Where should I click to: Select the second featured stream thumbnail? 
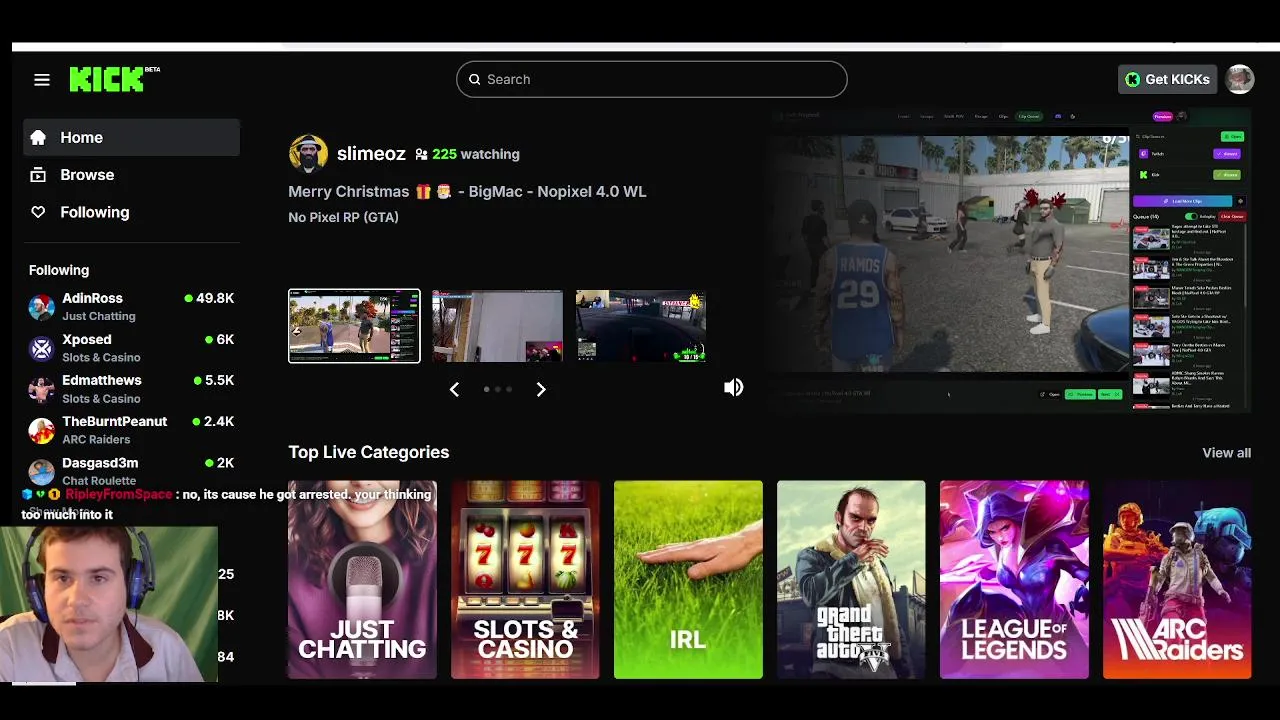coord(497,326)
